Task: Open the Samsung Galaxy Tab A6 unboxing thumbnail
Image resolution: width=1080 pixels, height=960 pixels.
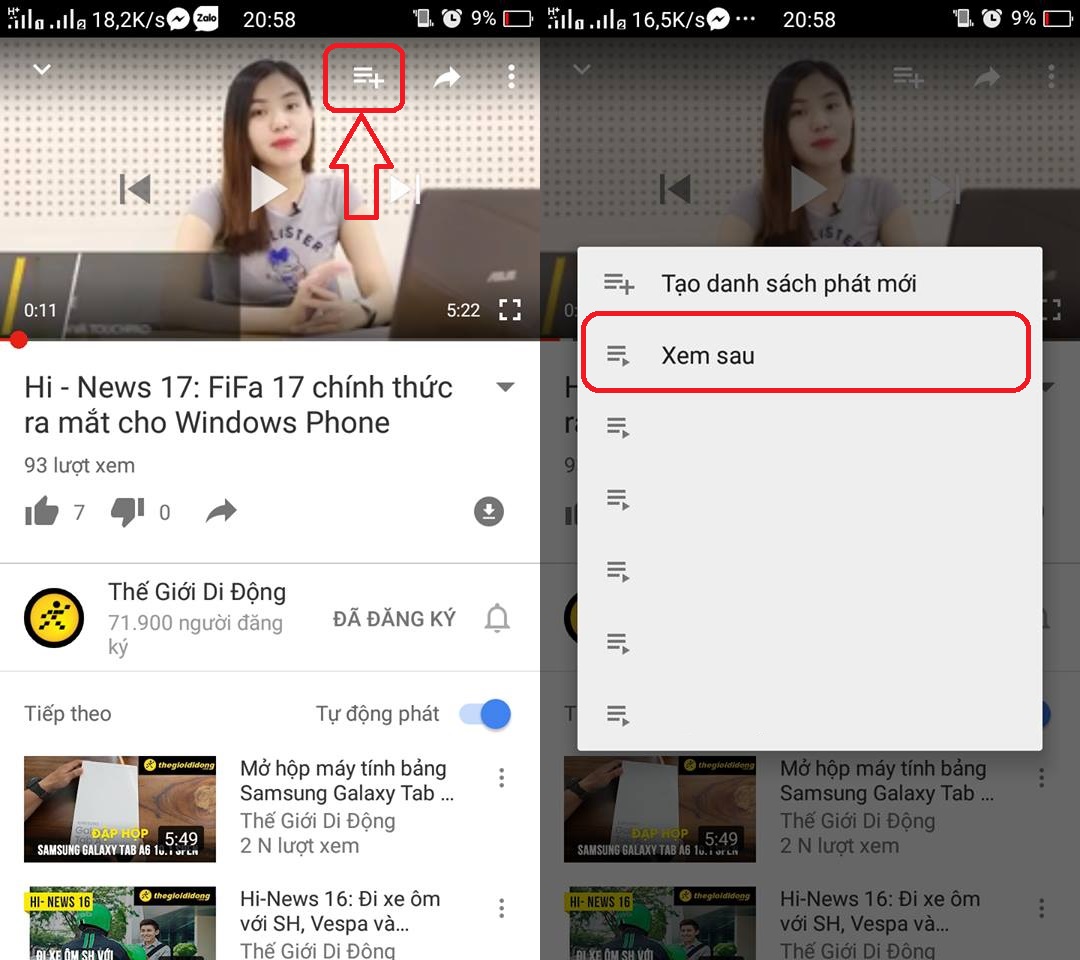Action: click(120, 808)
